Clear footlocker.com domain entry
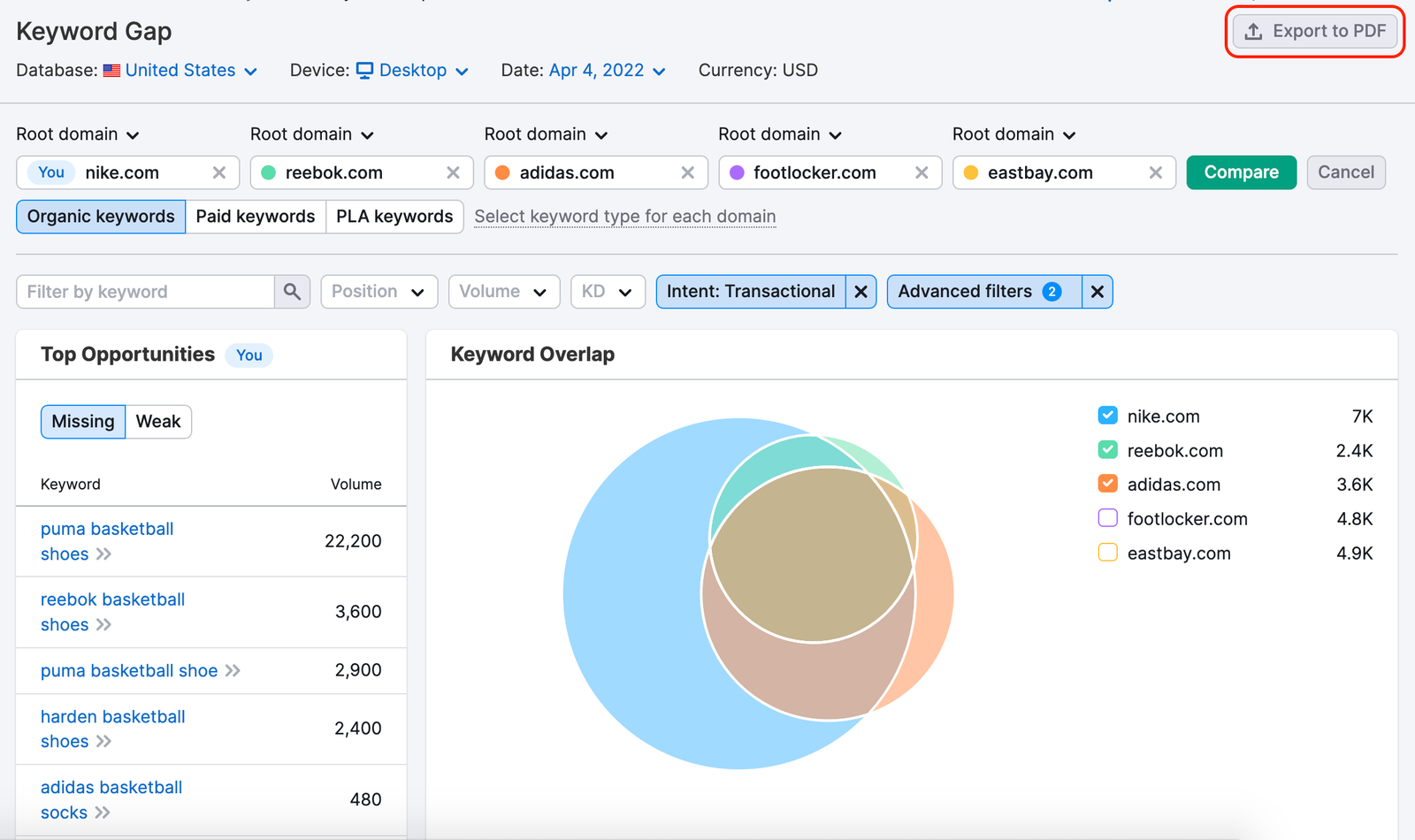The image size is (1415, 840). coord(922,173)
